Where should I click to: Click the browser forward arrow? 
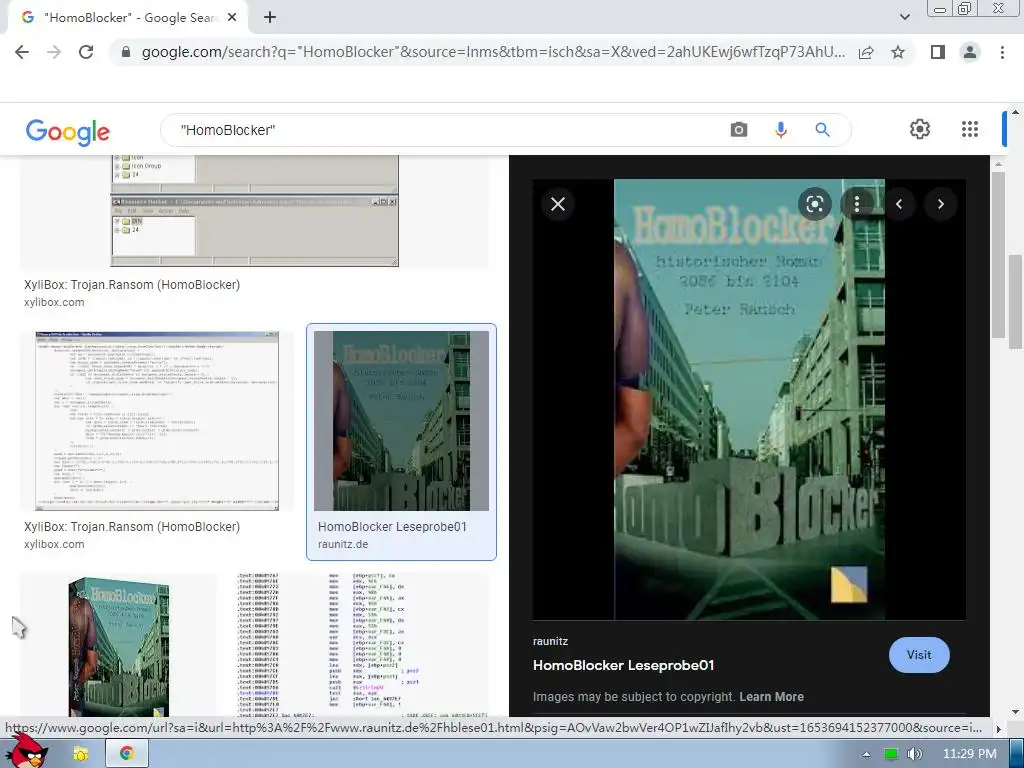(54, 52)
